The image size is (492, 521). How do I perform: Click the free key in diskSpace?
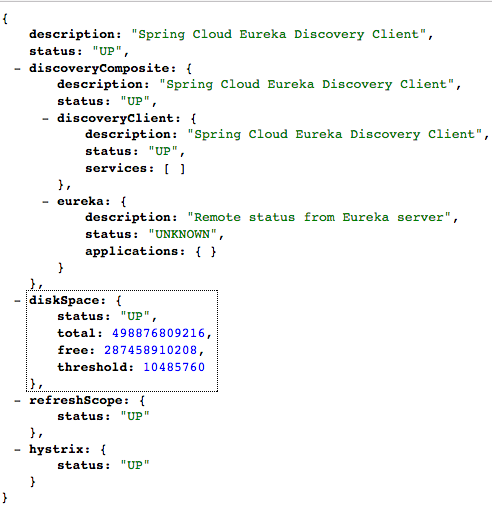tap(72, 350)
